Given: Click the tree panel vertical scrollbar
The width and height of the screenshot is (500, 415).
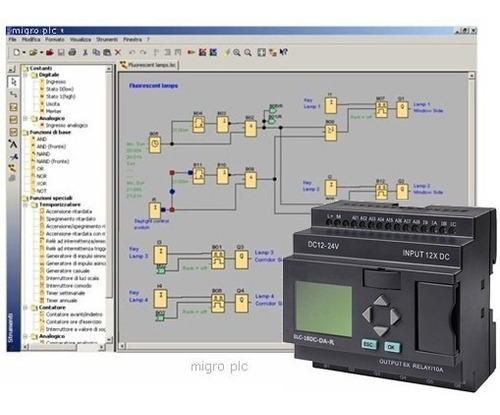Looking at the screenshot, I should [x=109, y=205].
